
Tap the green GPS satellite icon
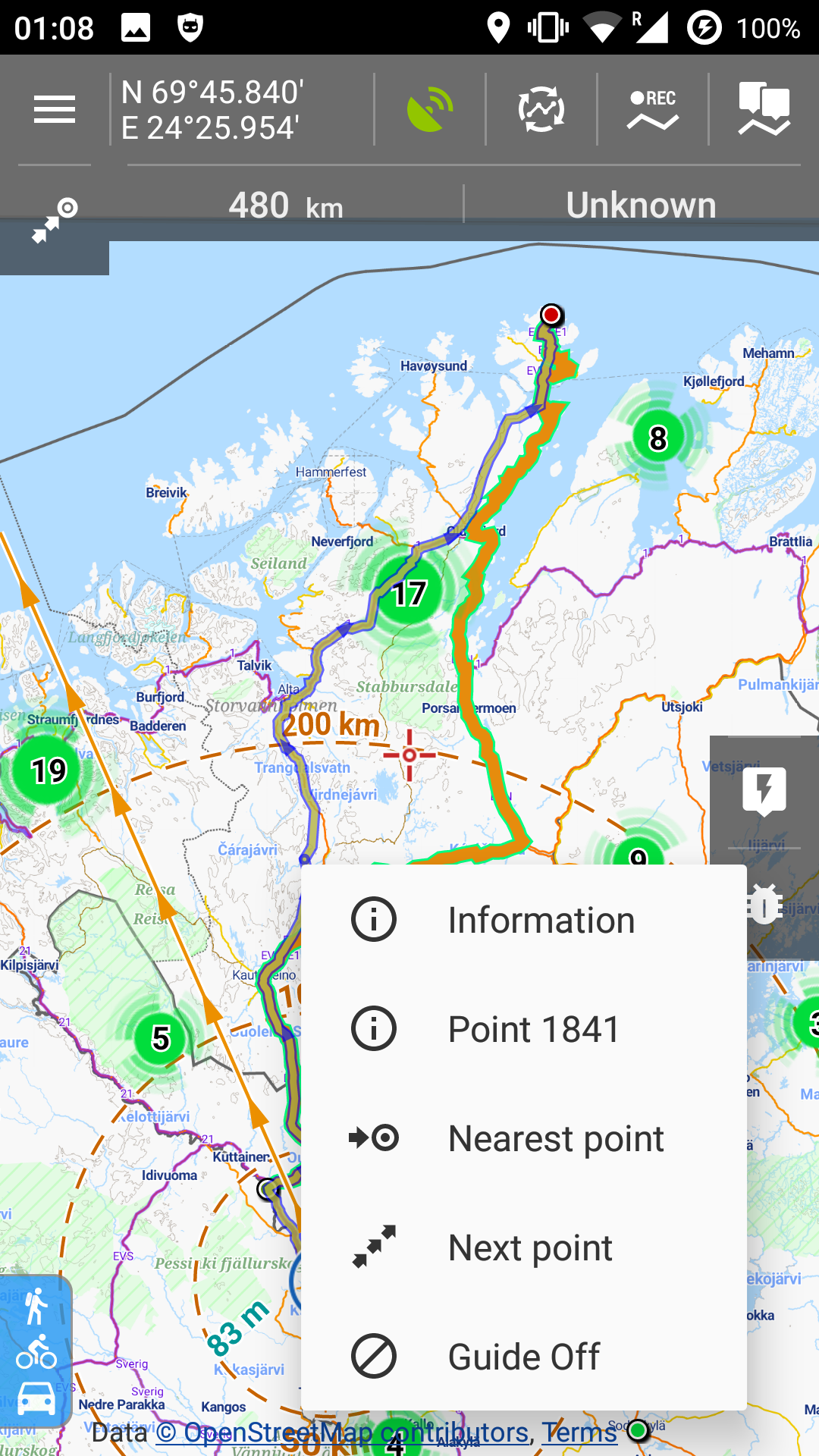430,110
